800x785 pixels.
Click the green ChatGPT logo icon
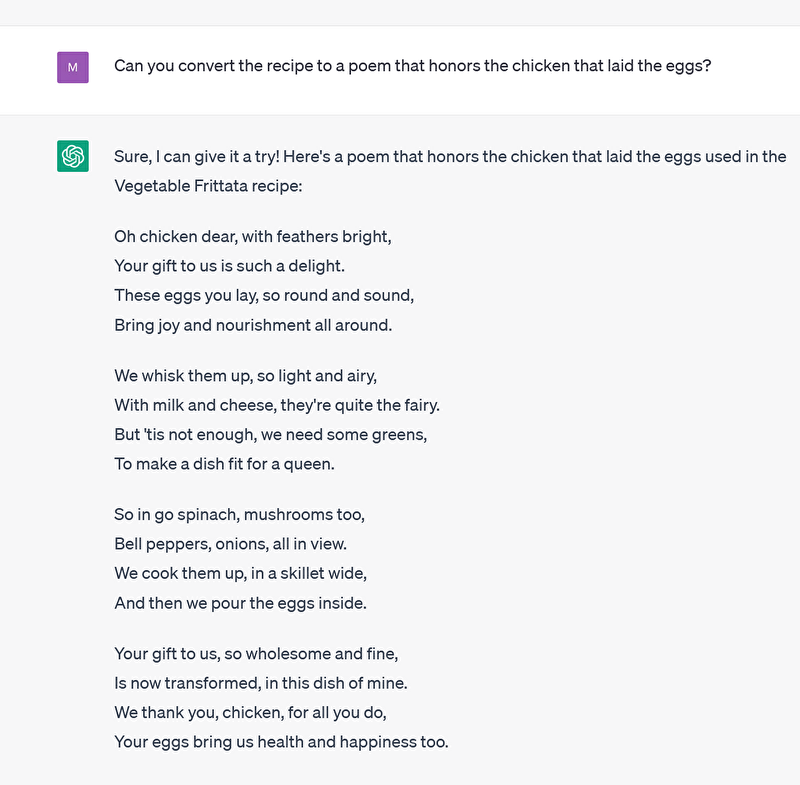(x=73, y=156)
